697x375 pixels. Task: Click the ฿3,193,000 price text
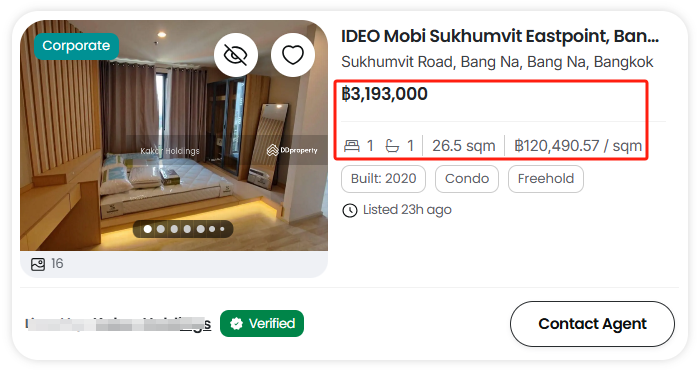coord(385,94)
